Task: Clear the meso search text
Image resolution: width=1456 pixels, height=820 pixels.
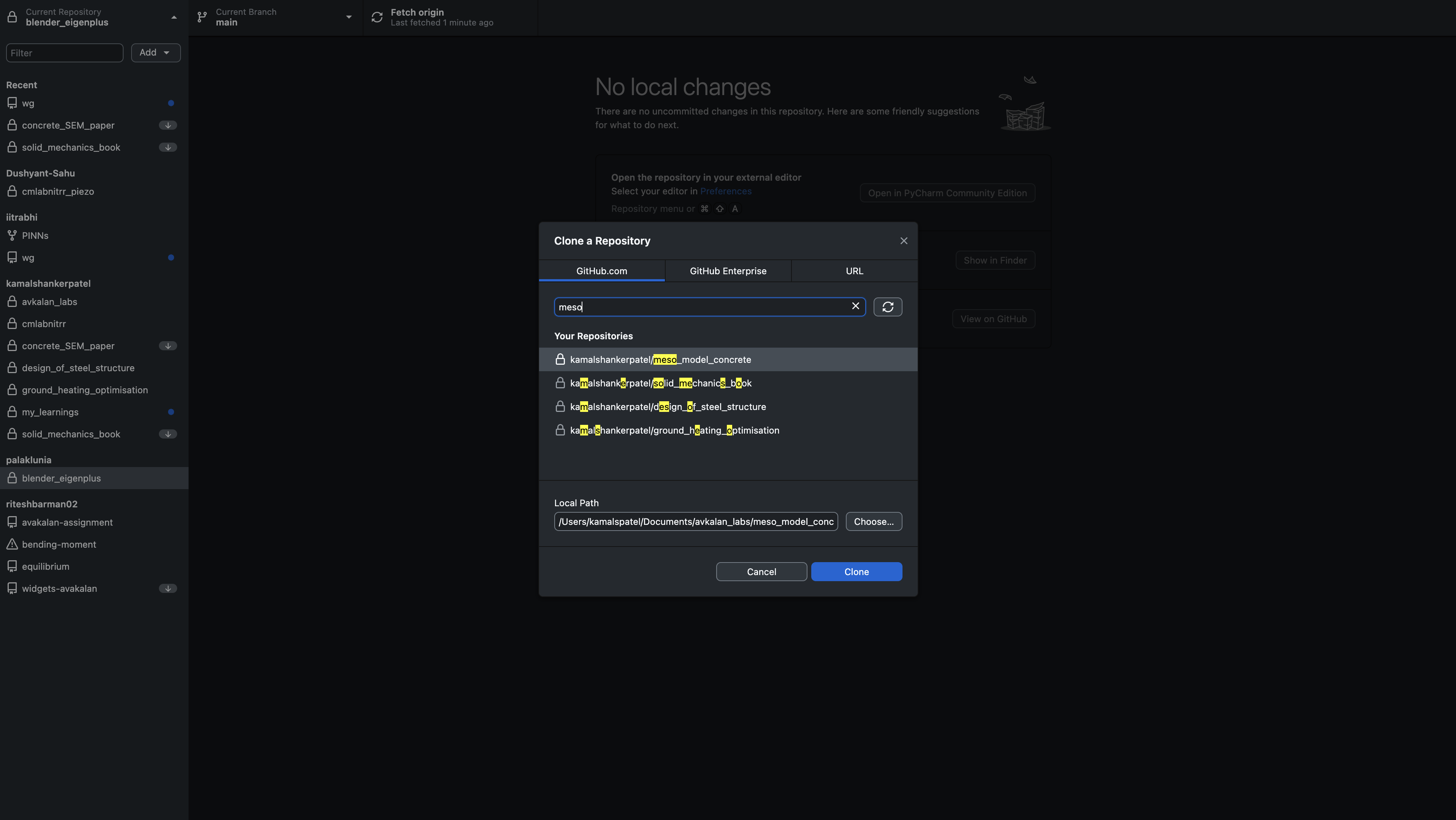Action: (855, 306)
